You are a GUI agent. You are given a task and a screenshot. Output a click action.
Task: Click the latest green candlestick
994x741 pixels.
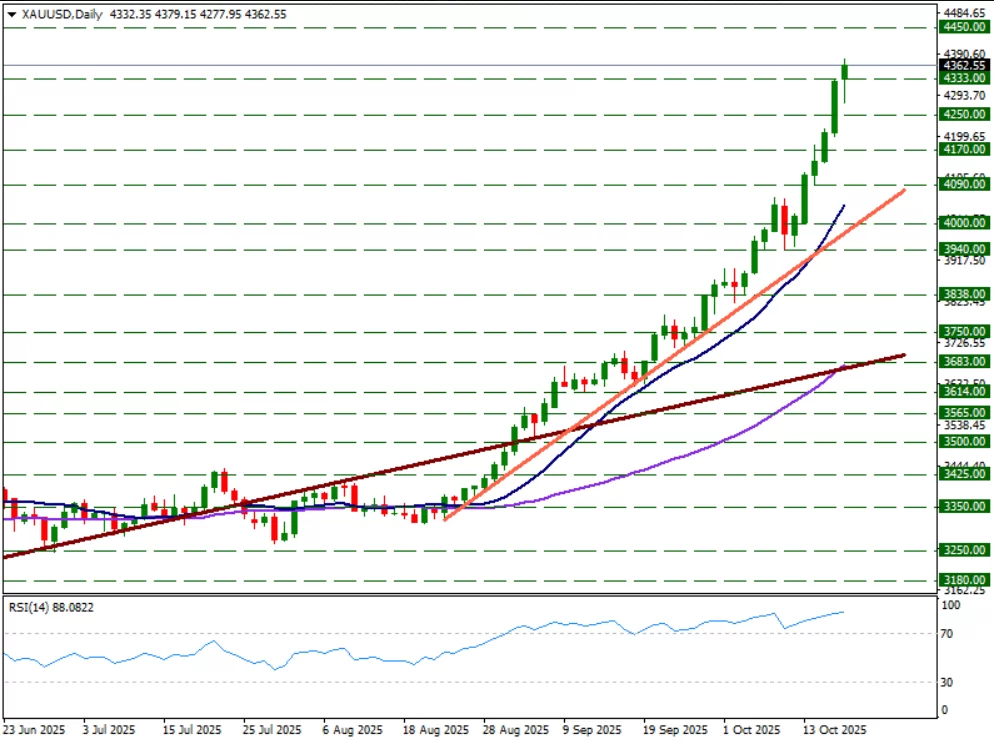point(845,71)
